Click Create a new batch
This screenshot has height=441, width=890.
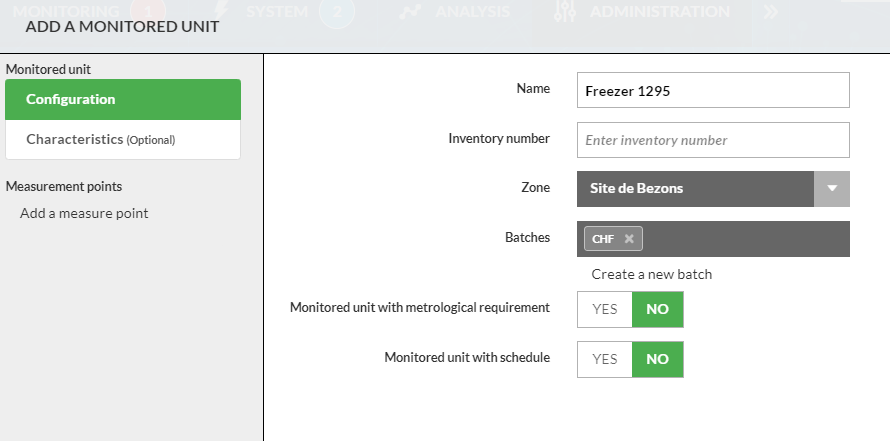[652, 275]
